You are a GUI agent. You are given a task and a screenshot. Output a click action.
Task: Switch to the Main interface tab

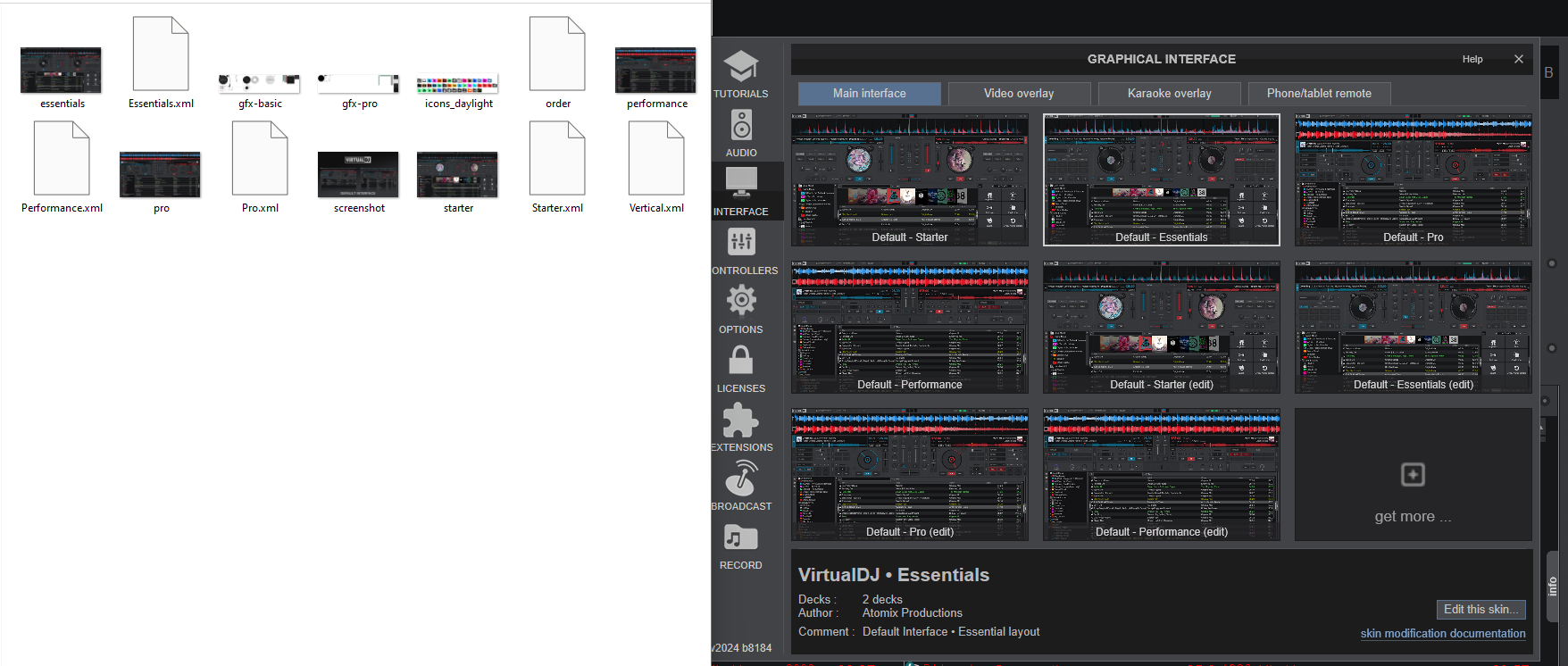(x=869, y=94)
